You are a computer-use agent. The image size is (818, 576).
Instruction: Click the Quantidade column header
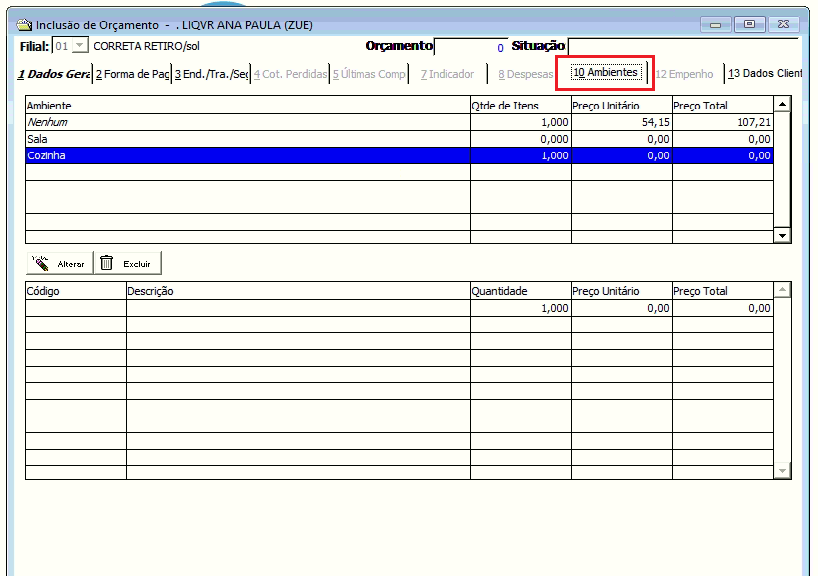point(521,291)
